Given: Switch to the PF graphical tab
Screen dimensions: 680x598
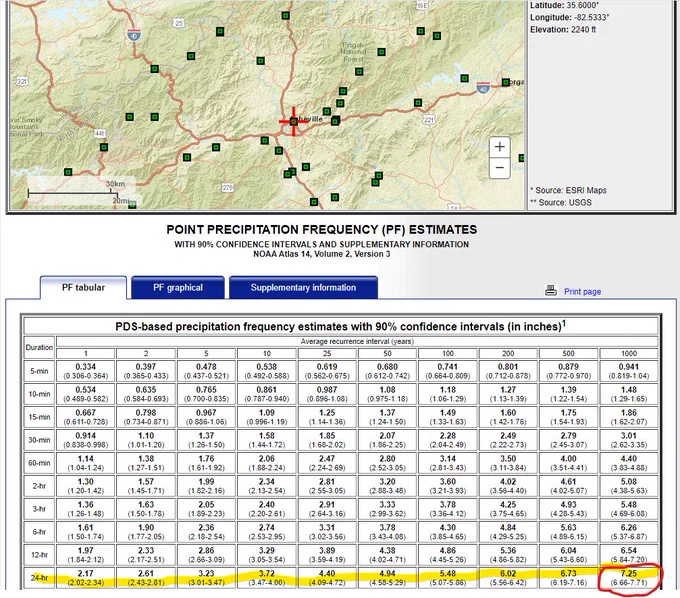Looking at the screenshot, I should pyautogui.click(x=178, y=288).
